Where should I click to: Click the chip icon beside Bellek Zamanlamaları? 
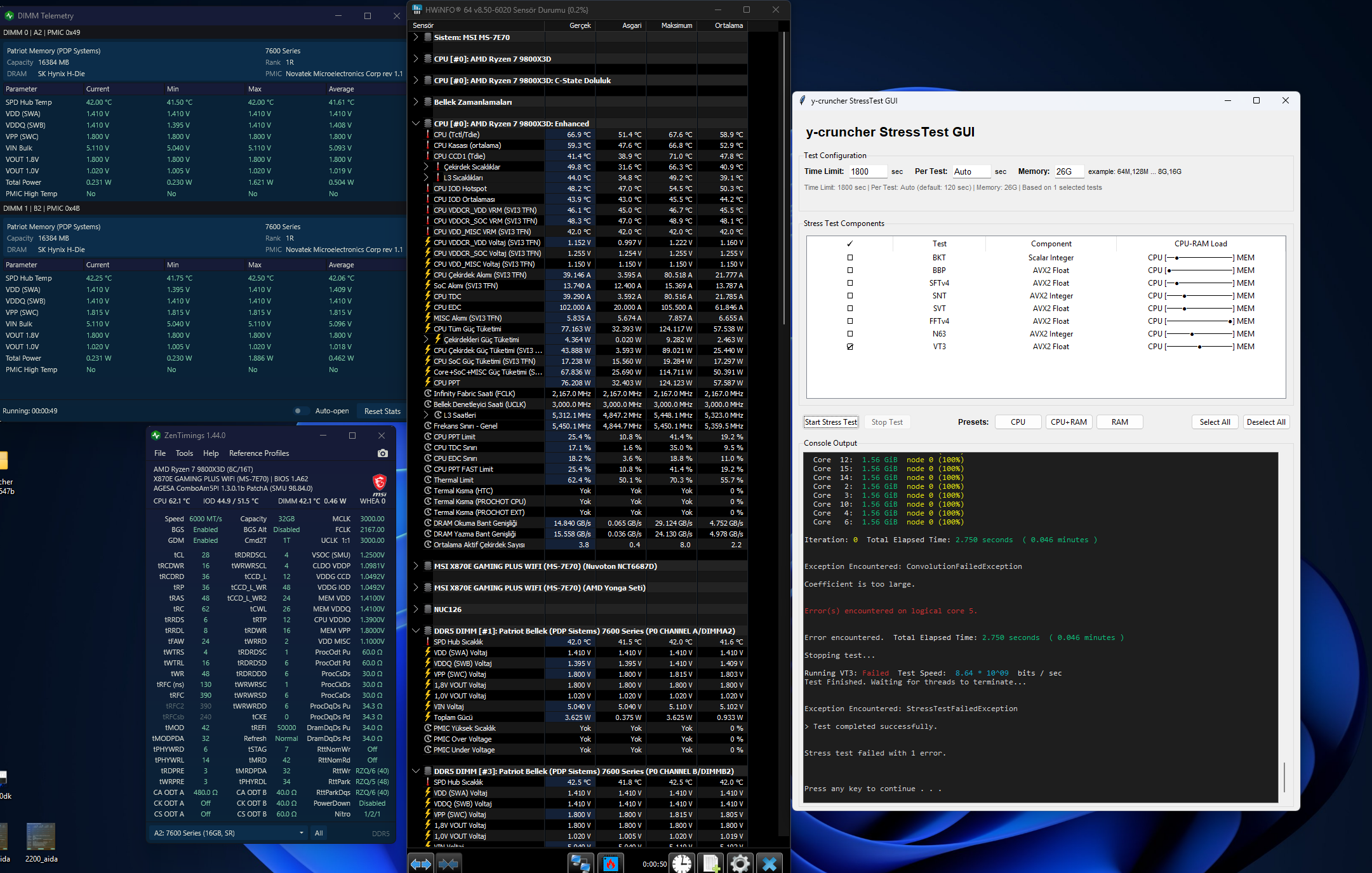[x=429, y=102]
